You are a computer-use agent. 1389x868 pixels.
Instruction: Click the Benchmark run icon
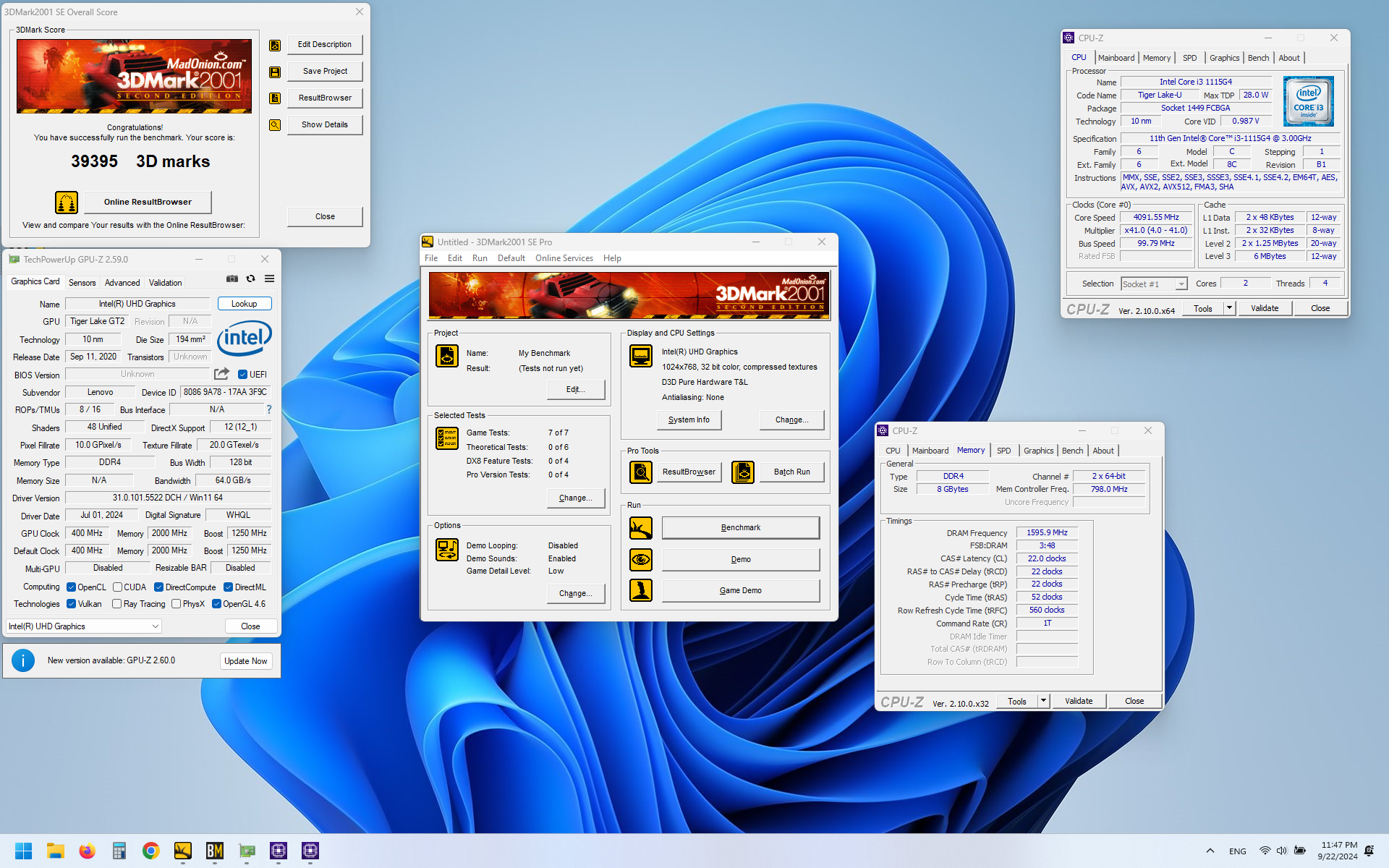[x=641, y=528]
